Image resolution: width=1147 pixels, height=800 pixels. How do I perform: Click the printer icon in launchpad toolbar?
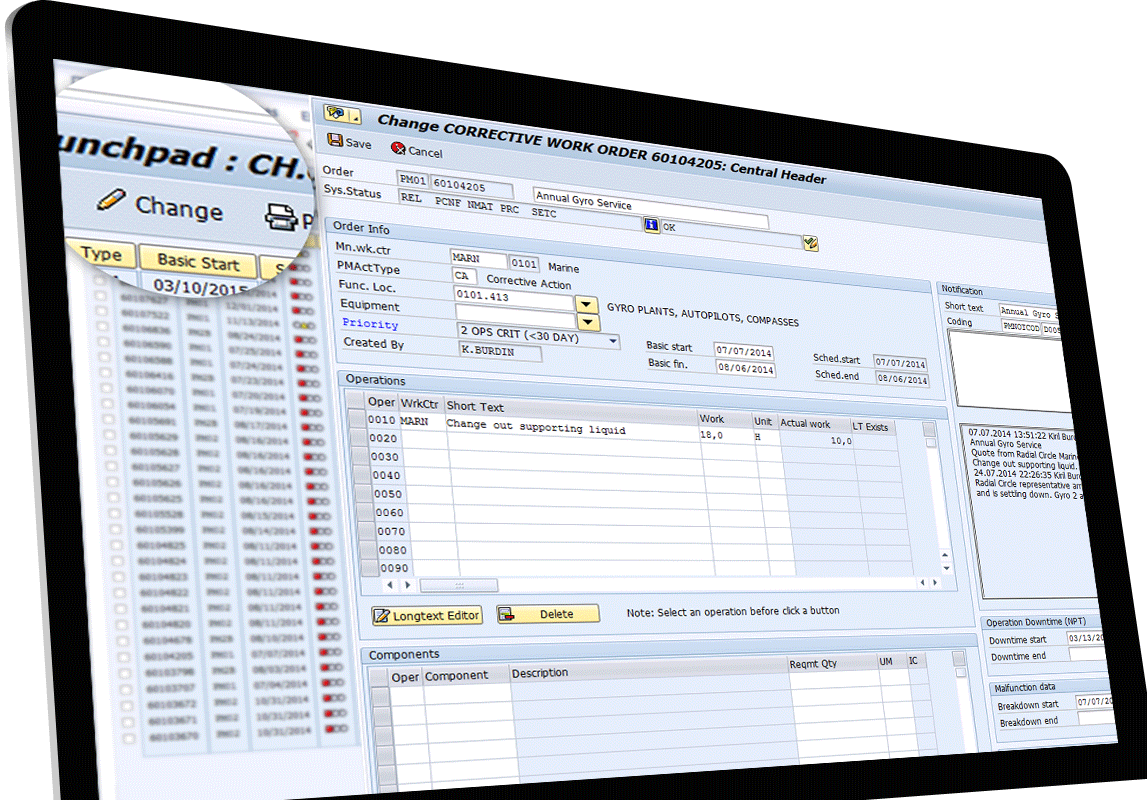coord(279,215)
